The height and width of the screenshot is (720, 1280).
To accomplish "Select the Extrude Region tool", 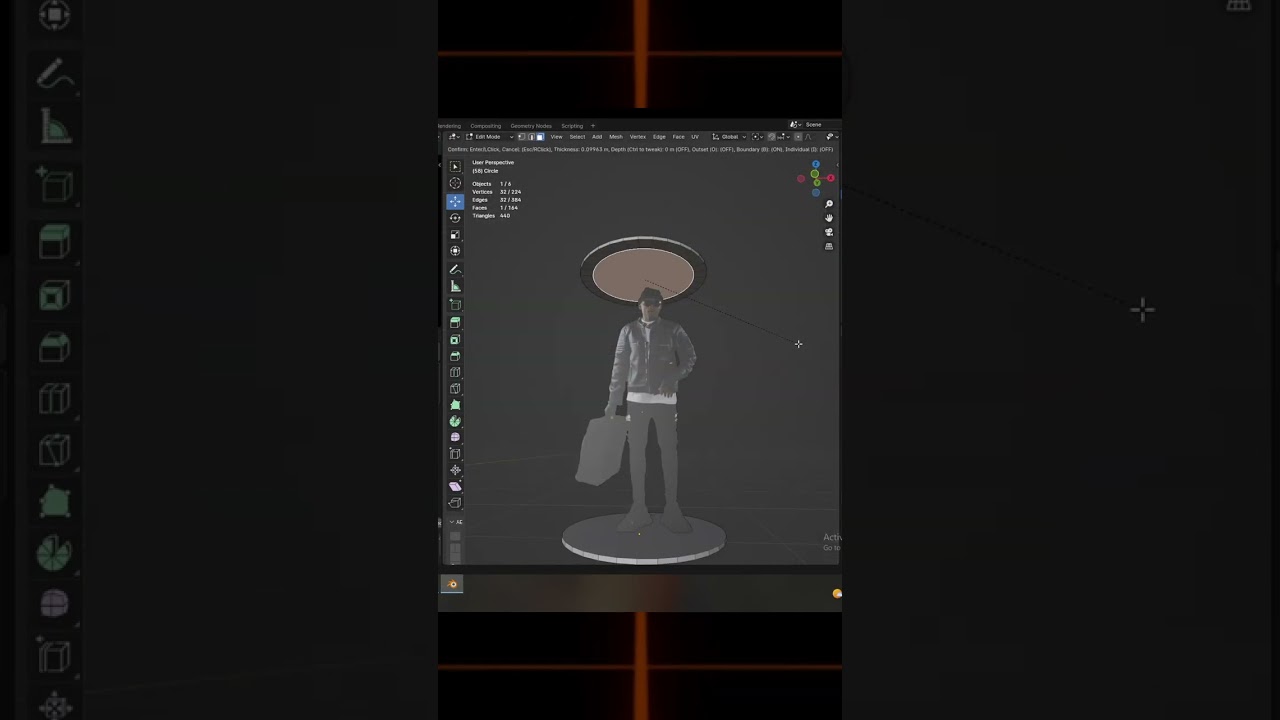I will [x=455, y=322].
